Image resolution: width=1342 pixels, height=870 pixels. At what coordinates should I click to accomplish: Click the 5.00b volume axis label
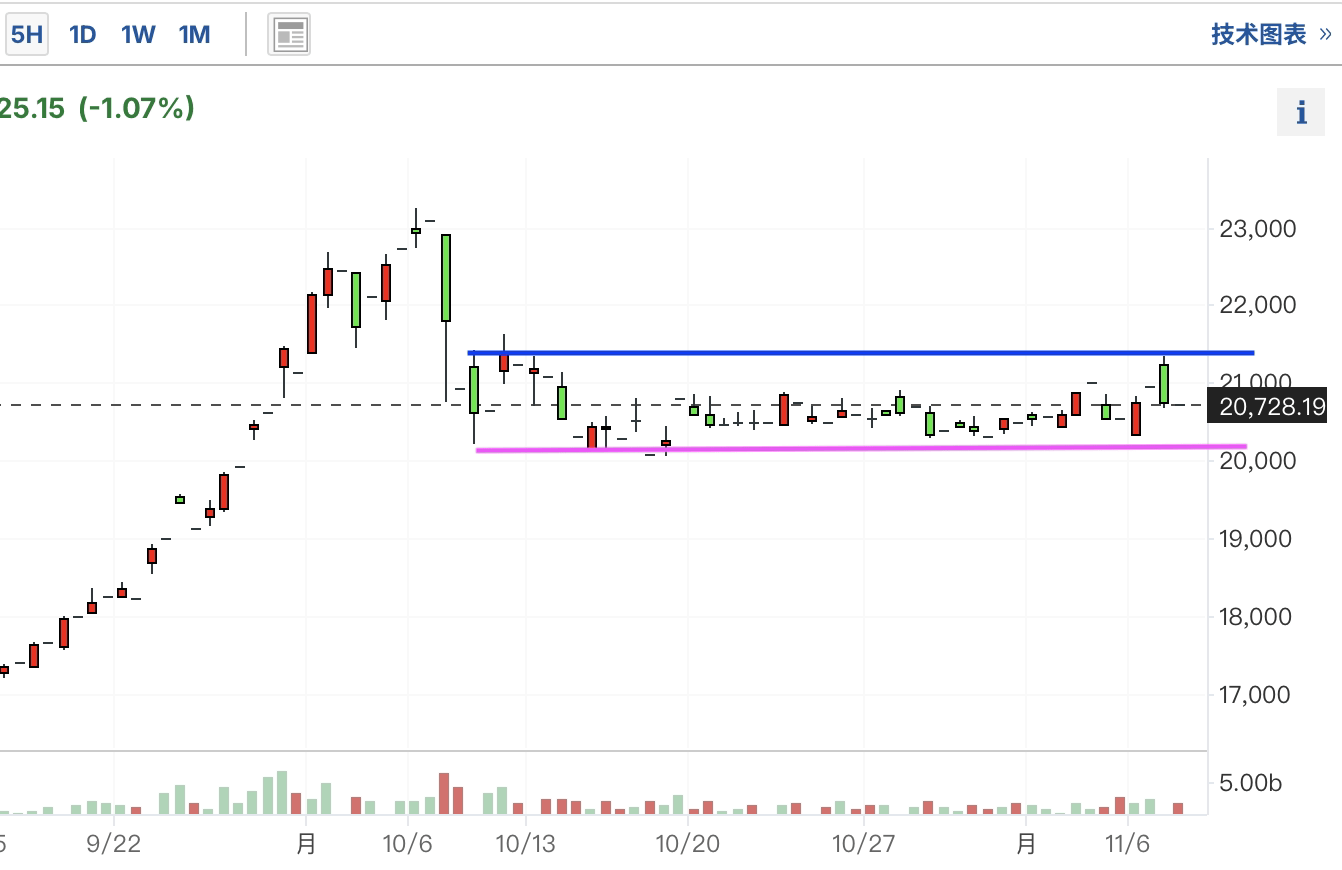pyautogui.click(x=1249, y=782)
